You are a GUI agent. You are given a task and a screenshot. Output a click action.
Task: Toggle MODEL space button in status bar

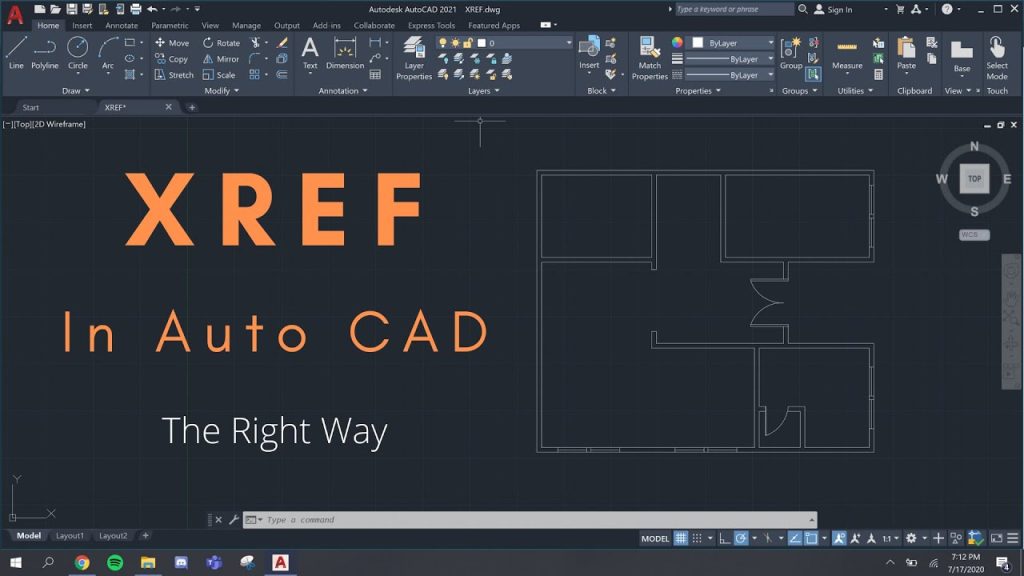pyautogui.click(x=655, y=539)
